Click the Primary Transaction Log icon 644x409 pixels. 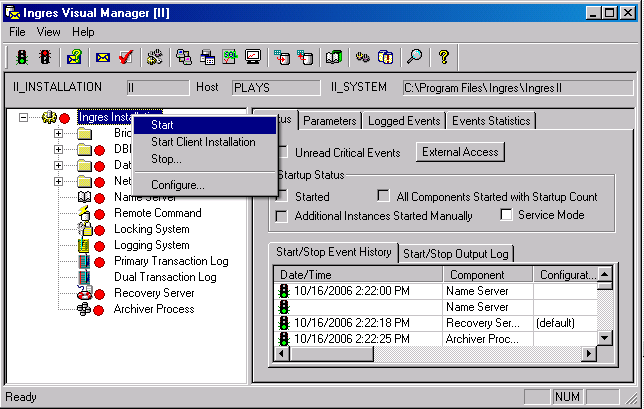click(x=84, y=261)
